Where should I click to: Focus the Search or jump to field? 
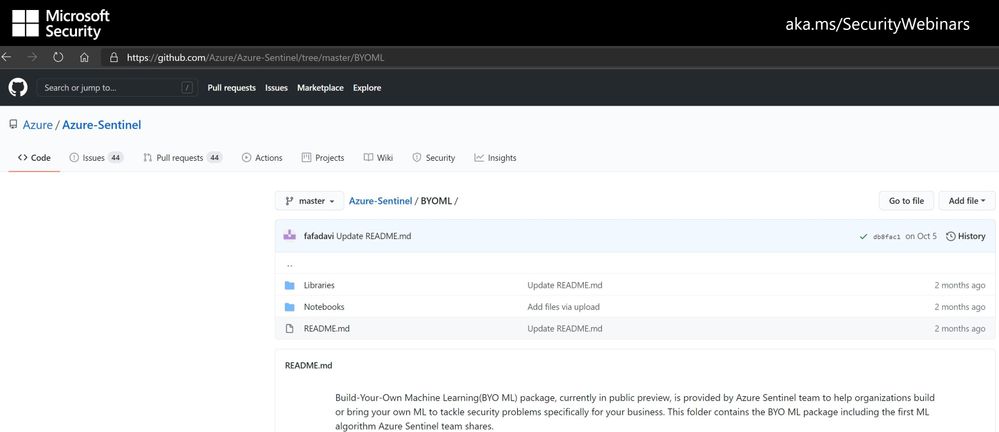110,88
